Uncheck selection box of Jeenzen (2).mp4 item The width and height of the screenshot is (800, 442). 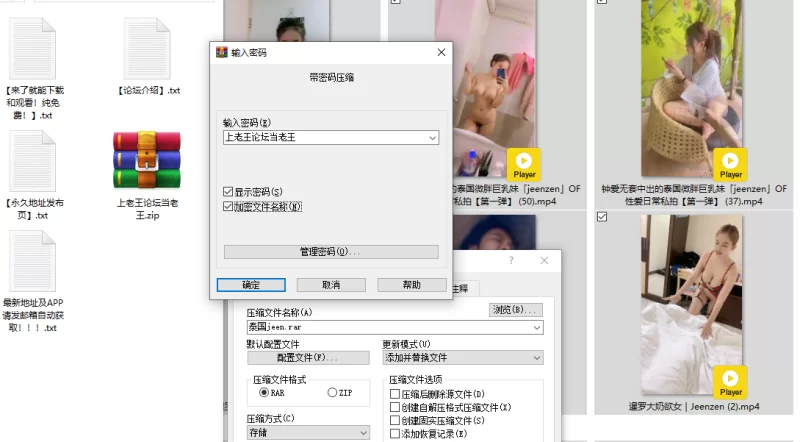(x=602, y=217)
